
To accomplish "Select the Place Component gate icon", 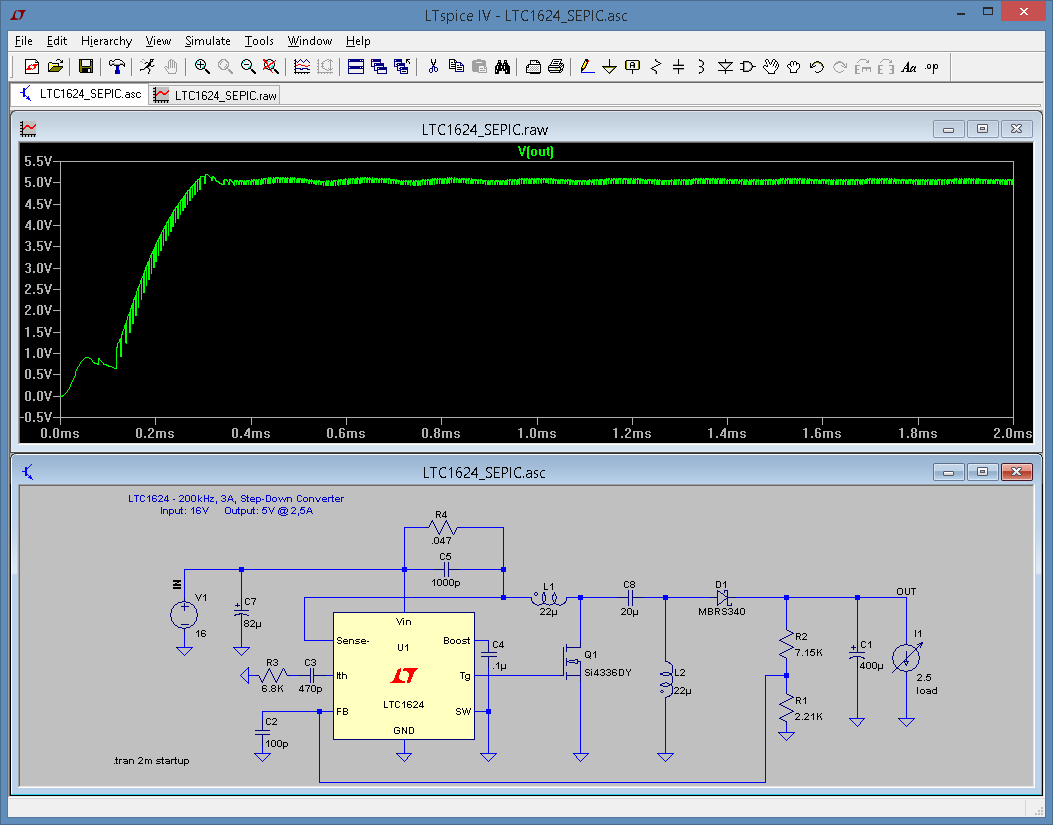I will tap(747, 67).
